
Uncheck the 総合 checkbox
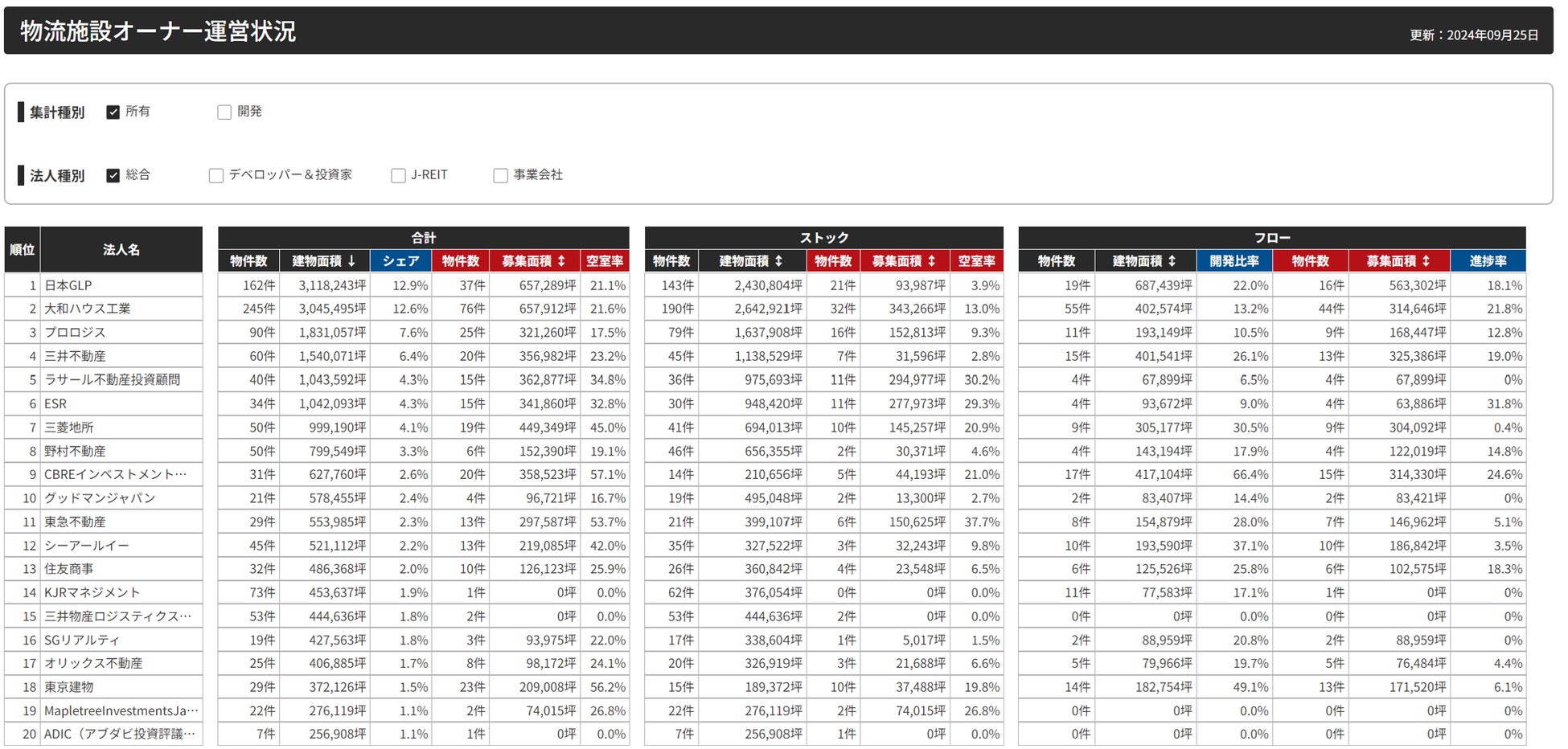(x=113, y=175)
